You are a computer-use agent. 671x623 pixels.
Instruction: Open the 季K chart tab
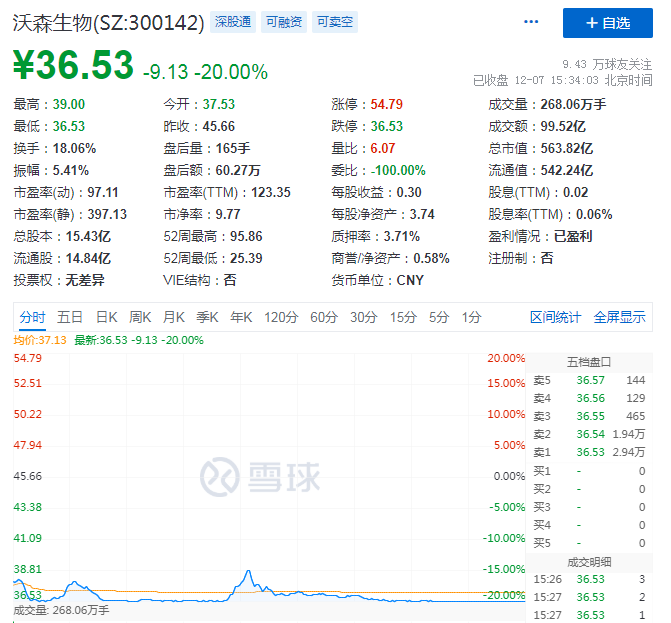tap(207, 317)
